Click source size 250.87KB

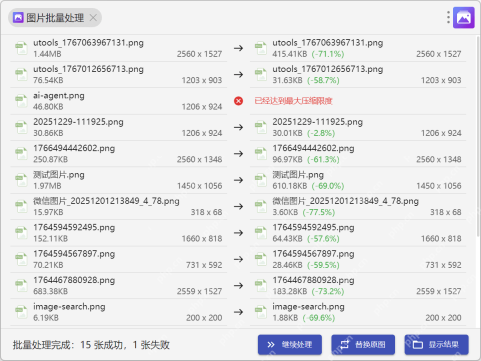pyautogui.click(x=50, y=159)
